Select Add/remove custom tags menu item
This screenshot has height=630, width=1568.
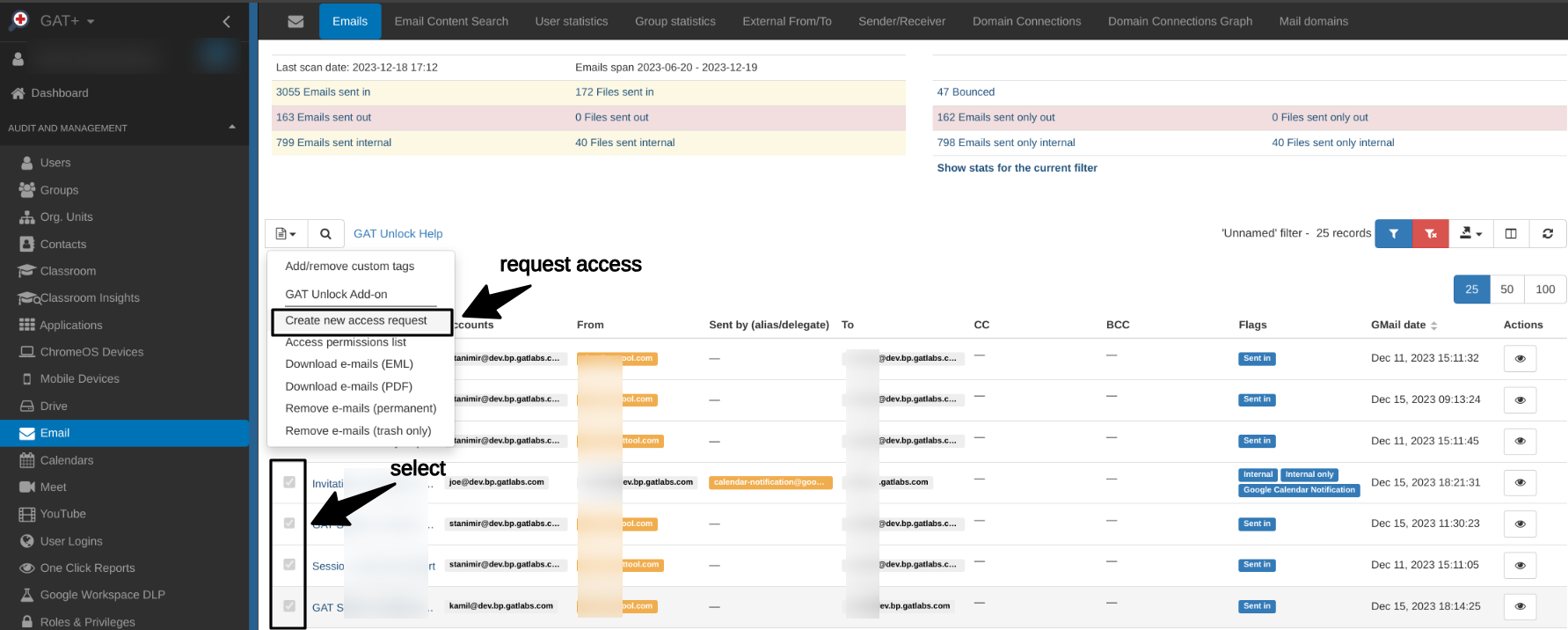[350, 267]
